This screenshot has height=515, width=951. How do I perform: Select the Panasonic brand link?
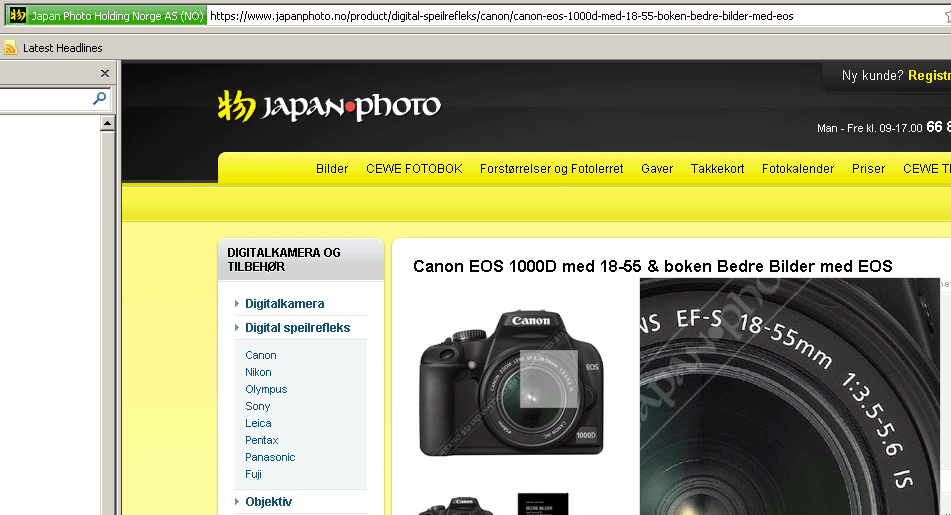click(x=271, y=457)
